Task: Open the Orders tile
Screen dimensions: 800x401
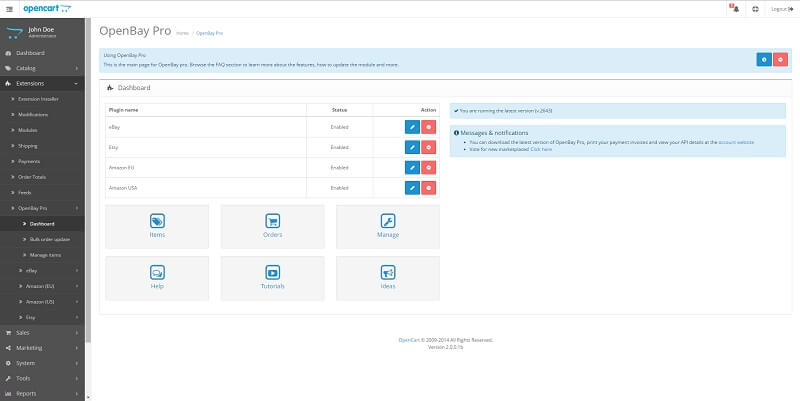Action: click(272, 227)
